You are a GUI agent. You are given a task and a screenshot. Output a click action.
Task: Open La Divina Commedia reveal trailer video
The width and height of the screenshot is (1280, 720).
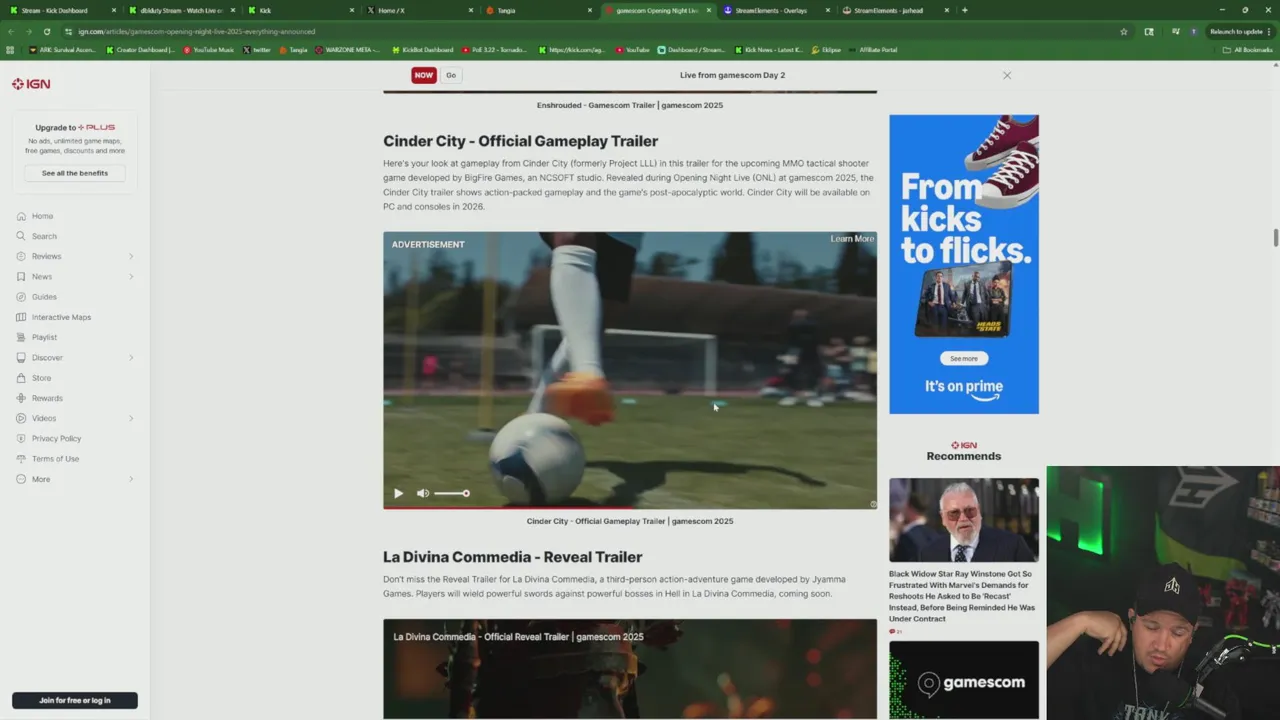[x=630, y=668]
